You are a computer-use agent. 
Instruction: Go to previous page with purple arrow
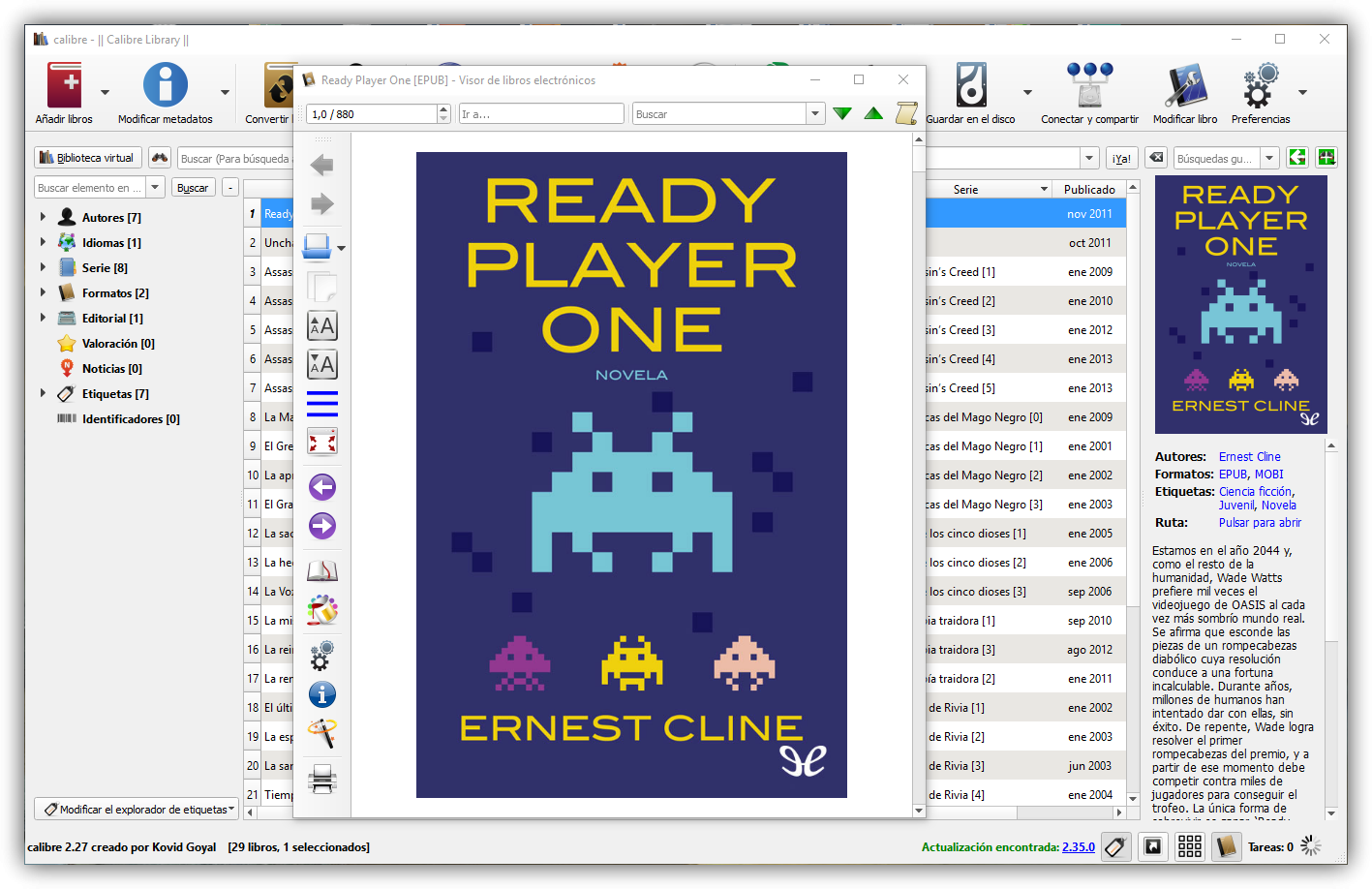pos(322,486)
